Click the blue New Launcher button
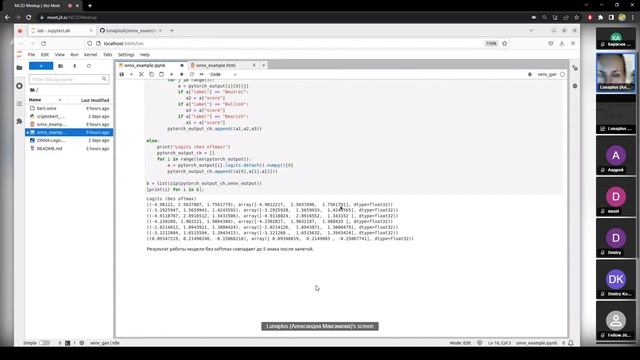Screen dimensions: 640x360 click(x=41, y=66)
